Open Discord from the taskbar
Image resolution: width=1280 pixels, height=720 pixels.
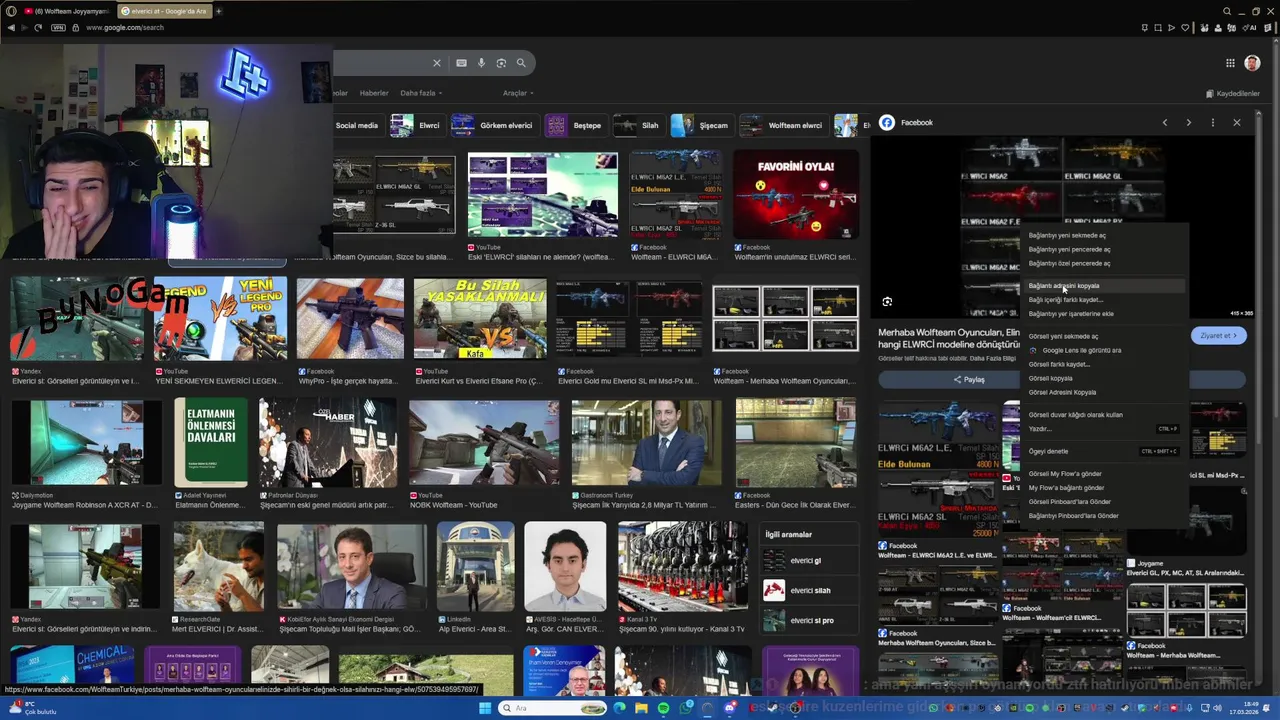pyautogui.click(x=731, y=708)
